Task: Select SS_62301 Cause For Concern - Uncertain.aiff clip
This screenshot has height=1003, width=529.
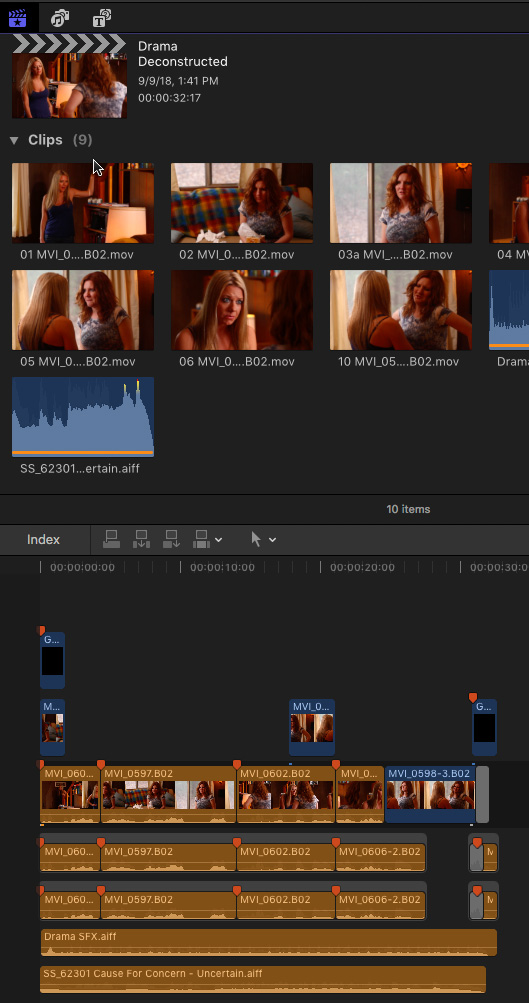Action: [x=263, y=979]
